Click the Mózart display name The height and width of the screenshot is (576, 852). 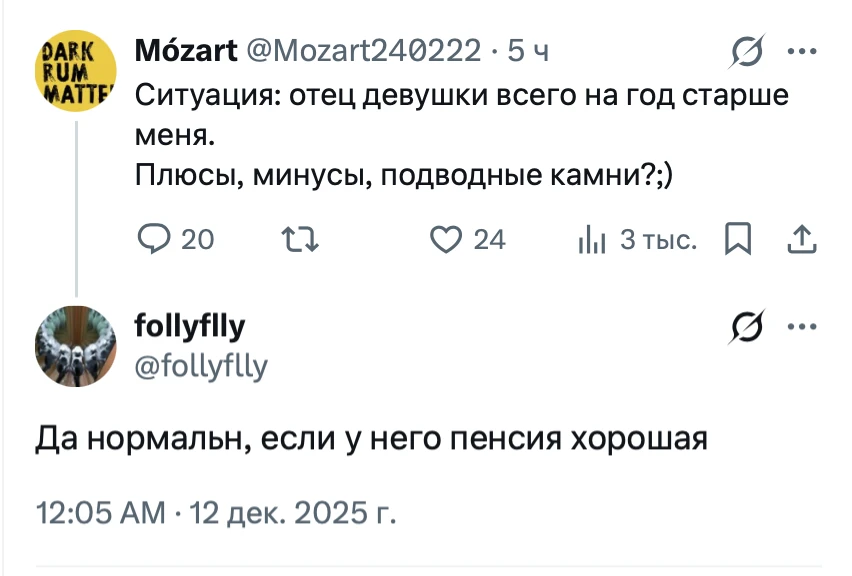185,50
